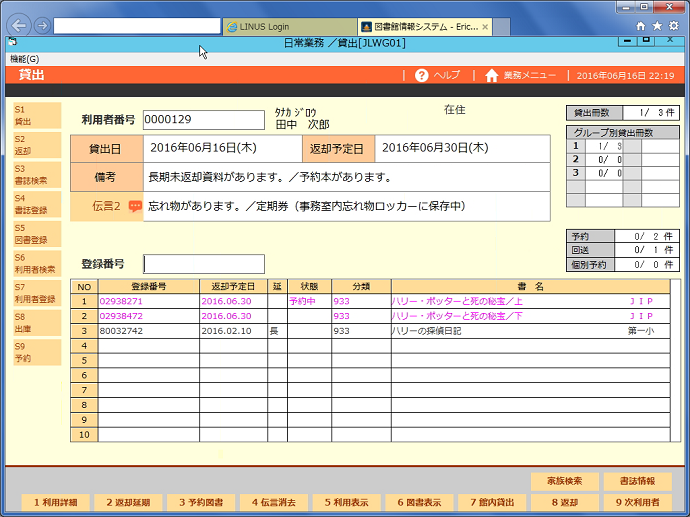Image resolution: width=690 pixels, height=517 pixels.
Task: Click the ヘルプ link in the header
Action: pyautogui.click(x=447, y=75)
